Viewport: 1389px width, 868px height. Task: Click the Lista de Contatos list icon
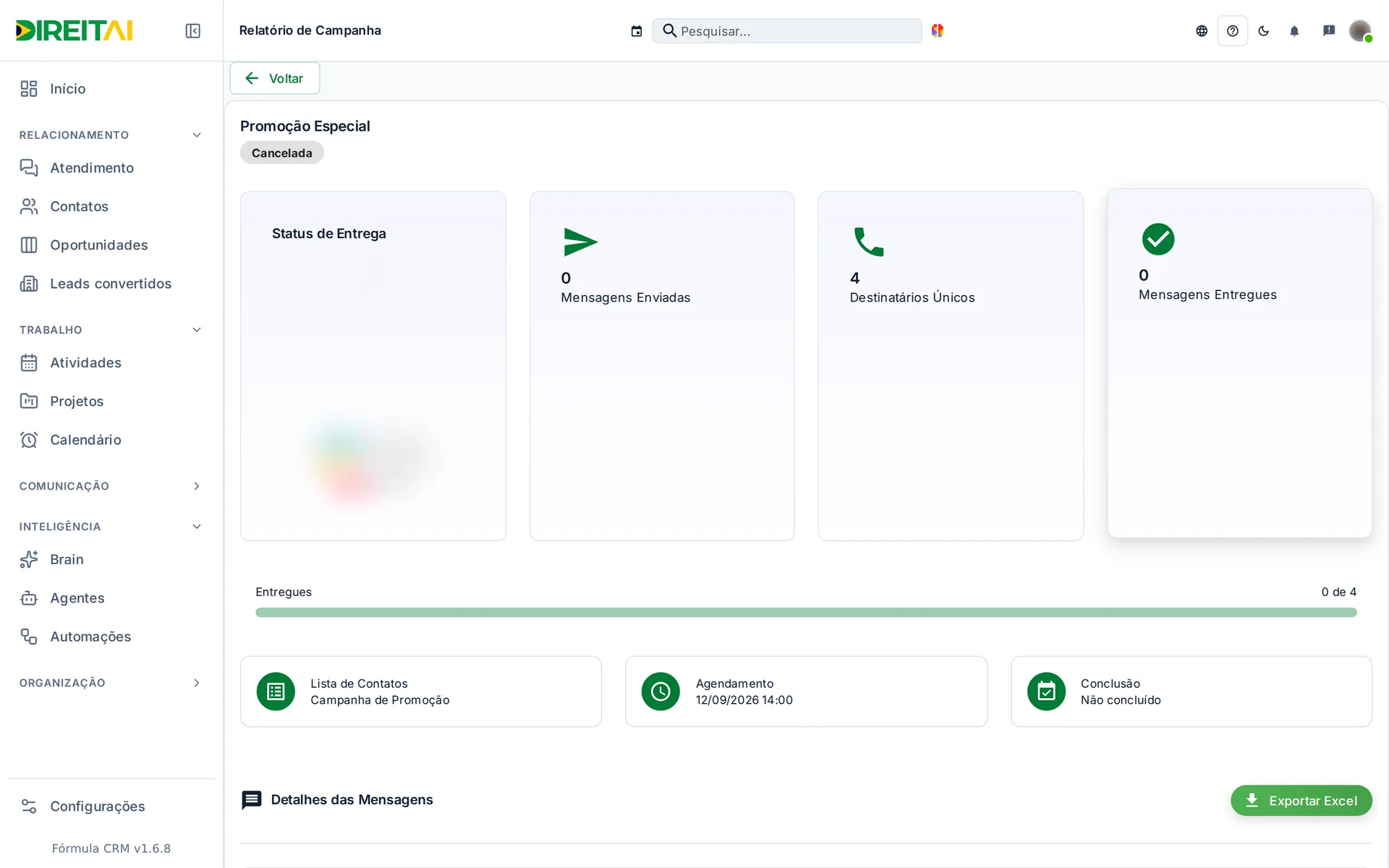276,692
